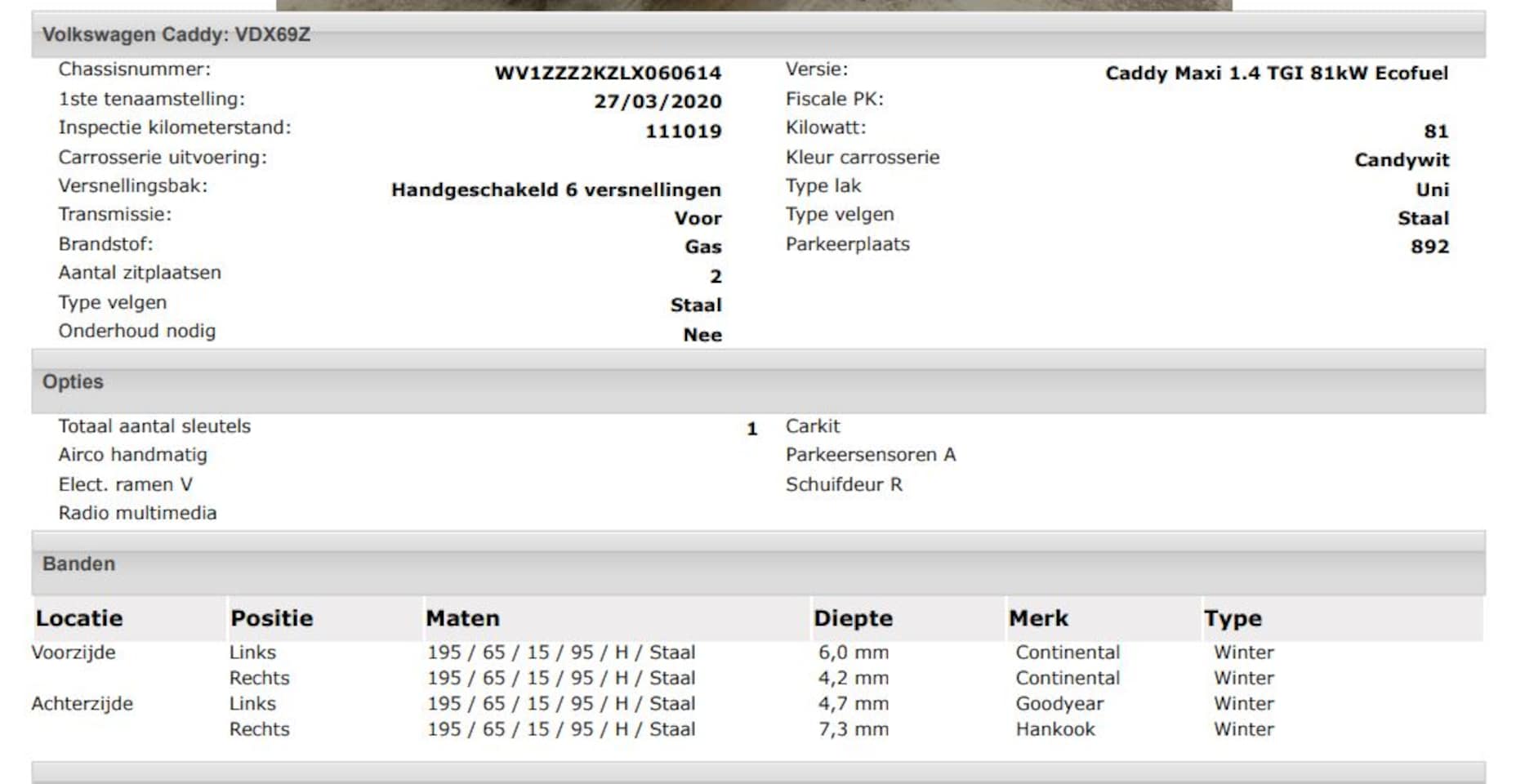Click the Parkeersensoren A option
The height and width of the screenshot is (784, 1516).
point(870,455)
